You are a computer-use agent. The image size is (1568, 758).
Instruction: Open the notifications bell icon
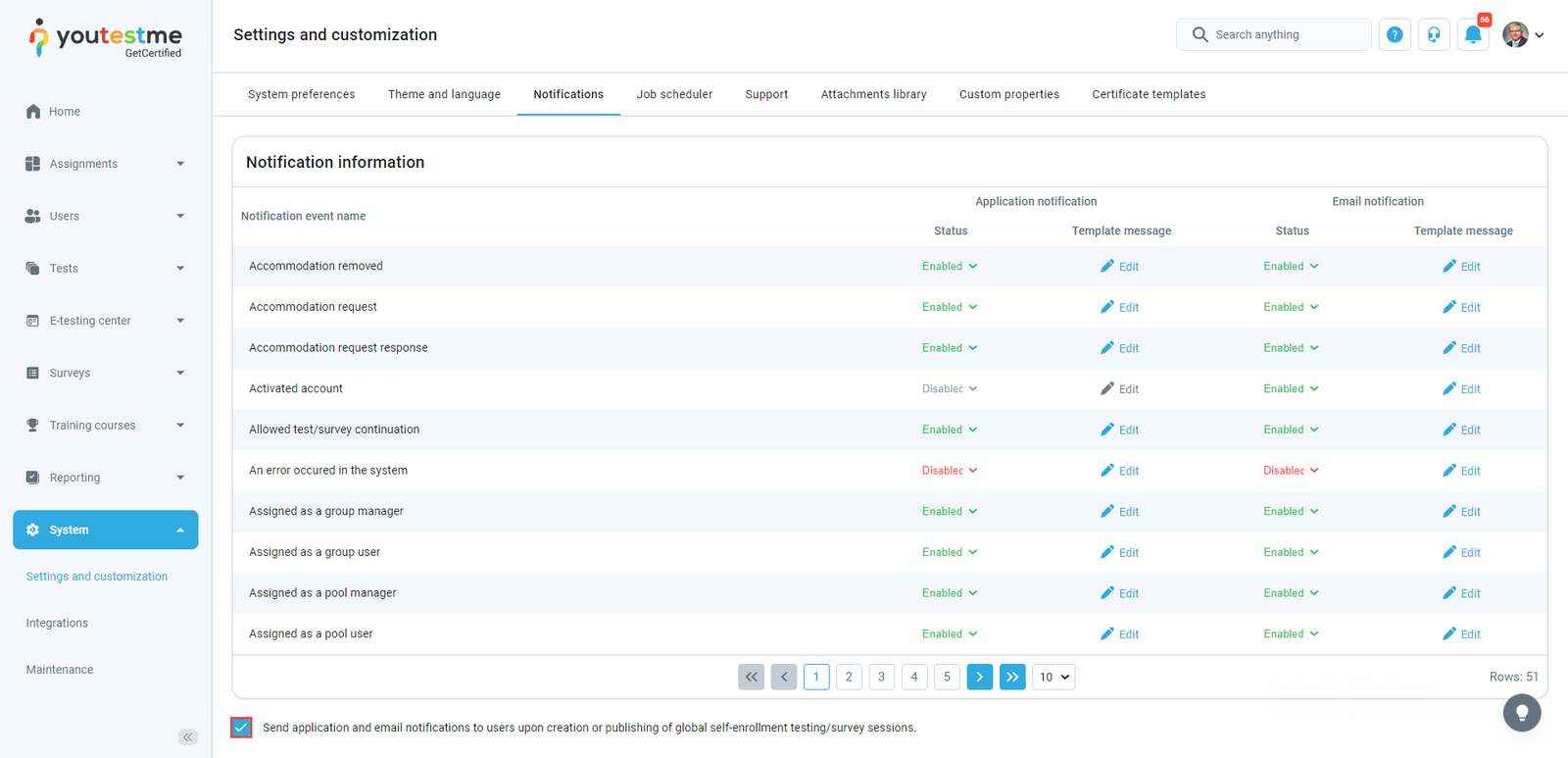pyautogui.click(x=1473, y=35)
